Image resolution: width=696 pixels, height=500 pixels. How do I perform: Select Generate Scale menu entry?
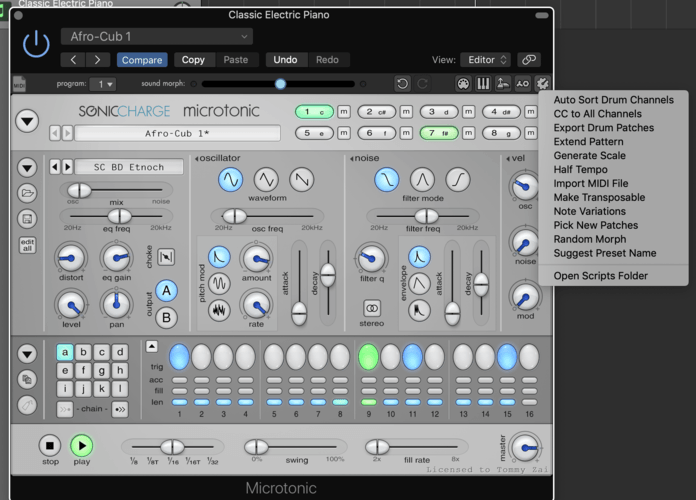pos(589,156)
